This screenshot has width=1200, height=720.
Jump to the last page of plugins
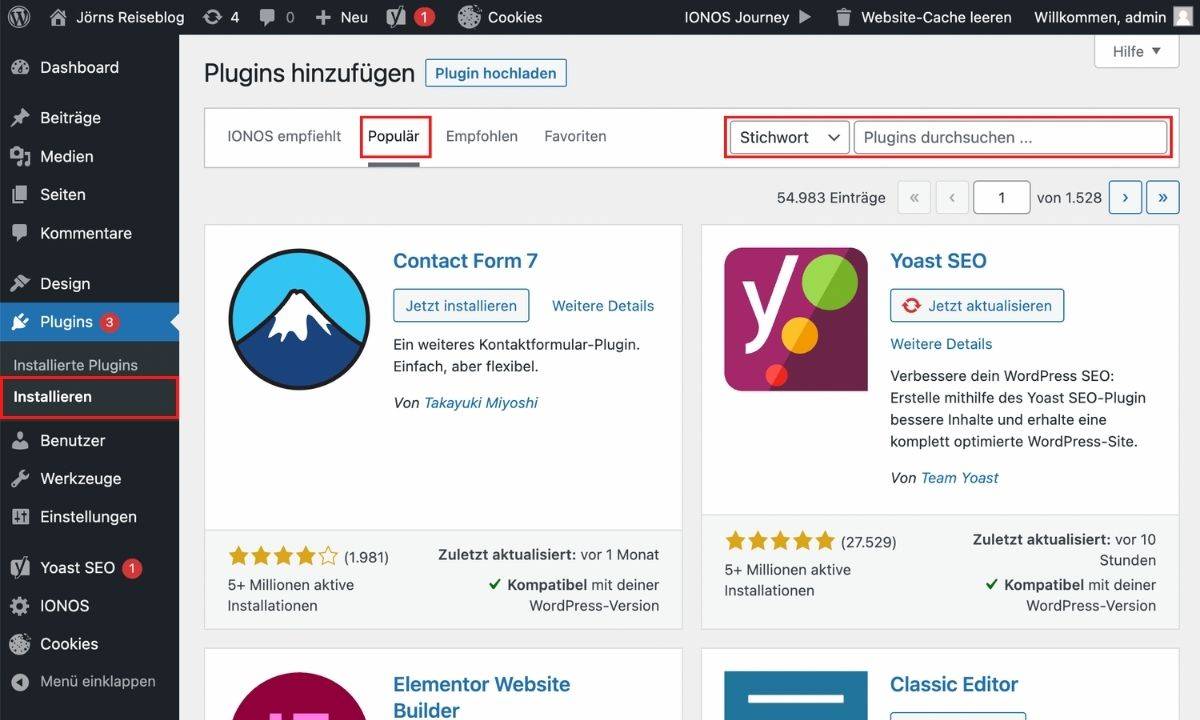point(1162,198)
